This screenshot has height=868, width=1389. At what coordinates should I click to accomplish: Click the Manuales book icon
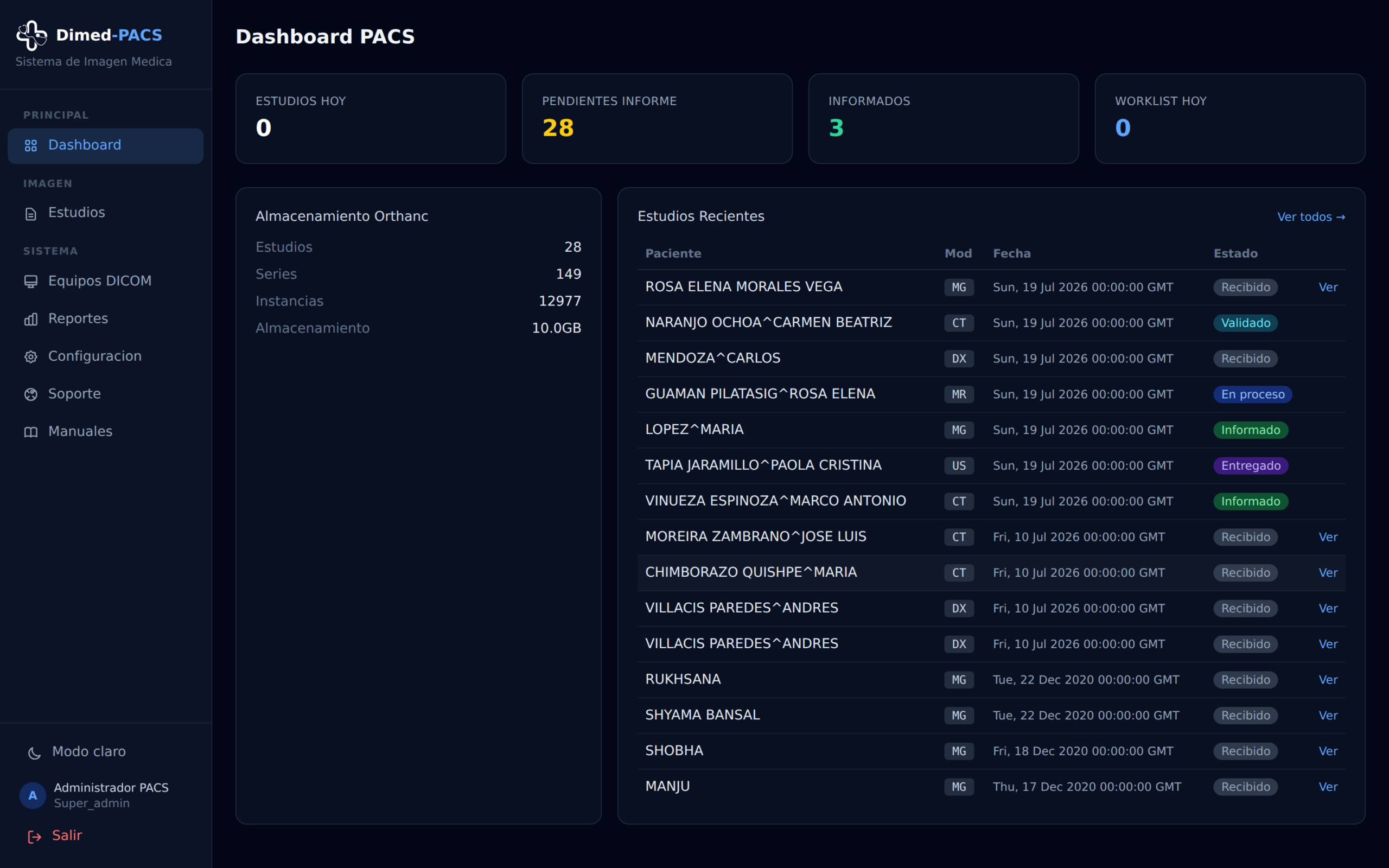click(x=31, y=432)
